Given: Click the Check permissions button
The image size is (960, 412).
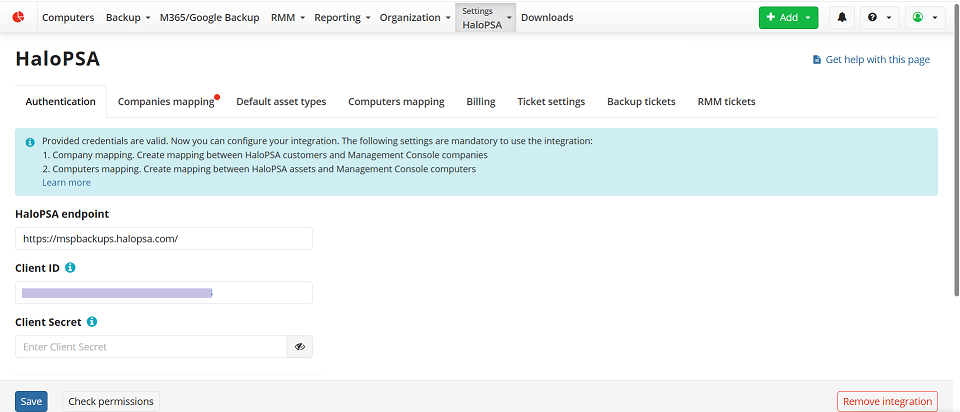Looking at the screenshot, I should click(111, 401).
